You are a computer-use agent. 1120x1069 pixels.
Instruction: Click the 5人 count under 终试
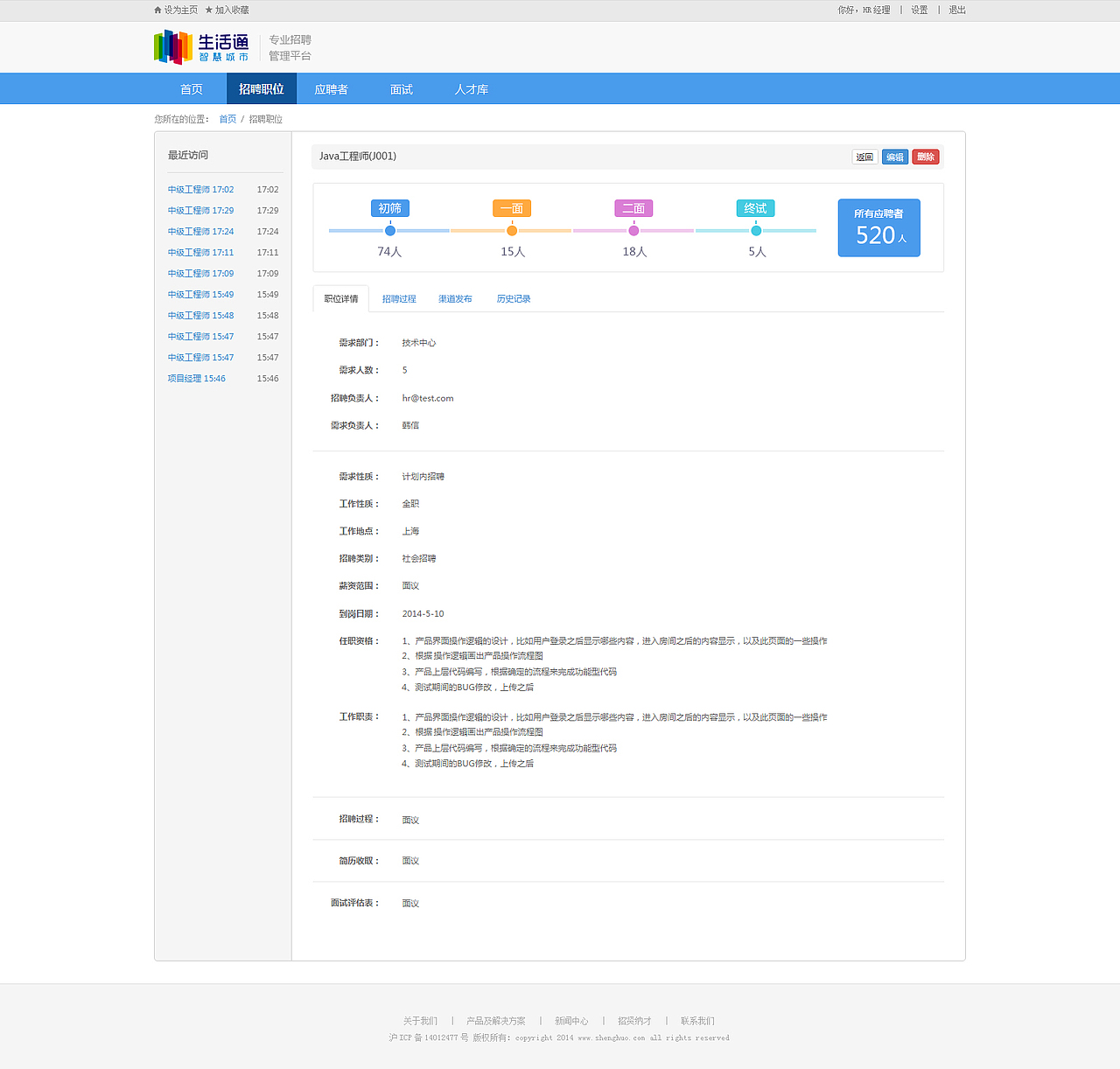point(757,252)
